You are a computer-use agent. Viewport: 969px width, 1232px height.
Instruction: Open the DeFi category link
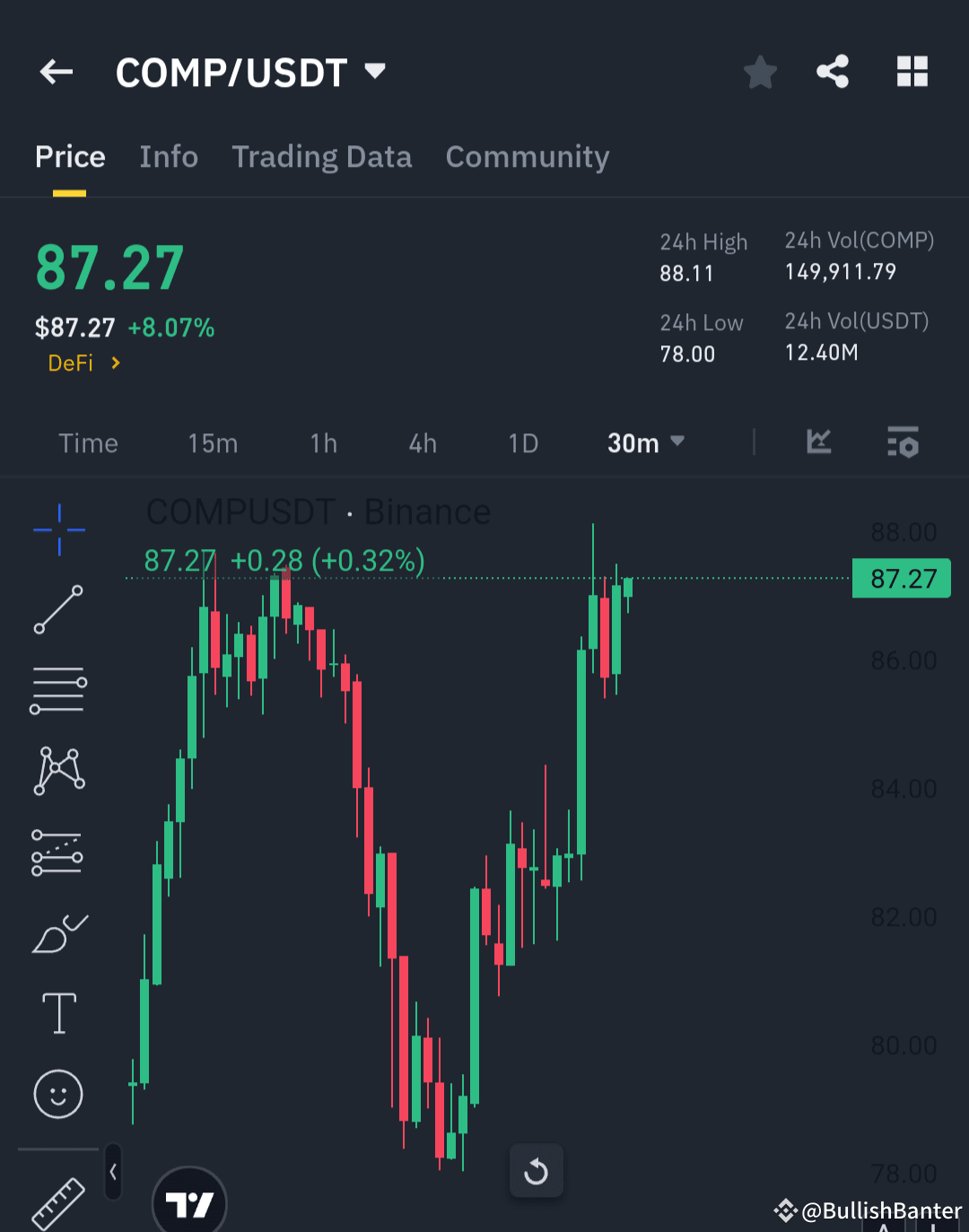point(82,363)
